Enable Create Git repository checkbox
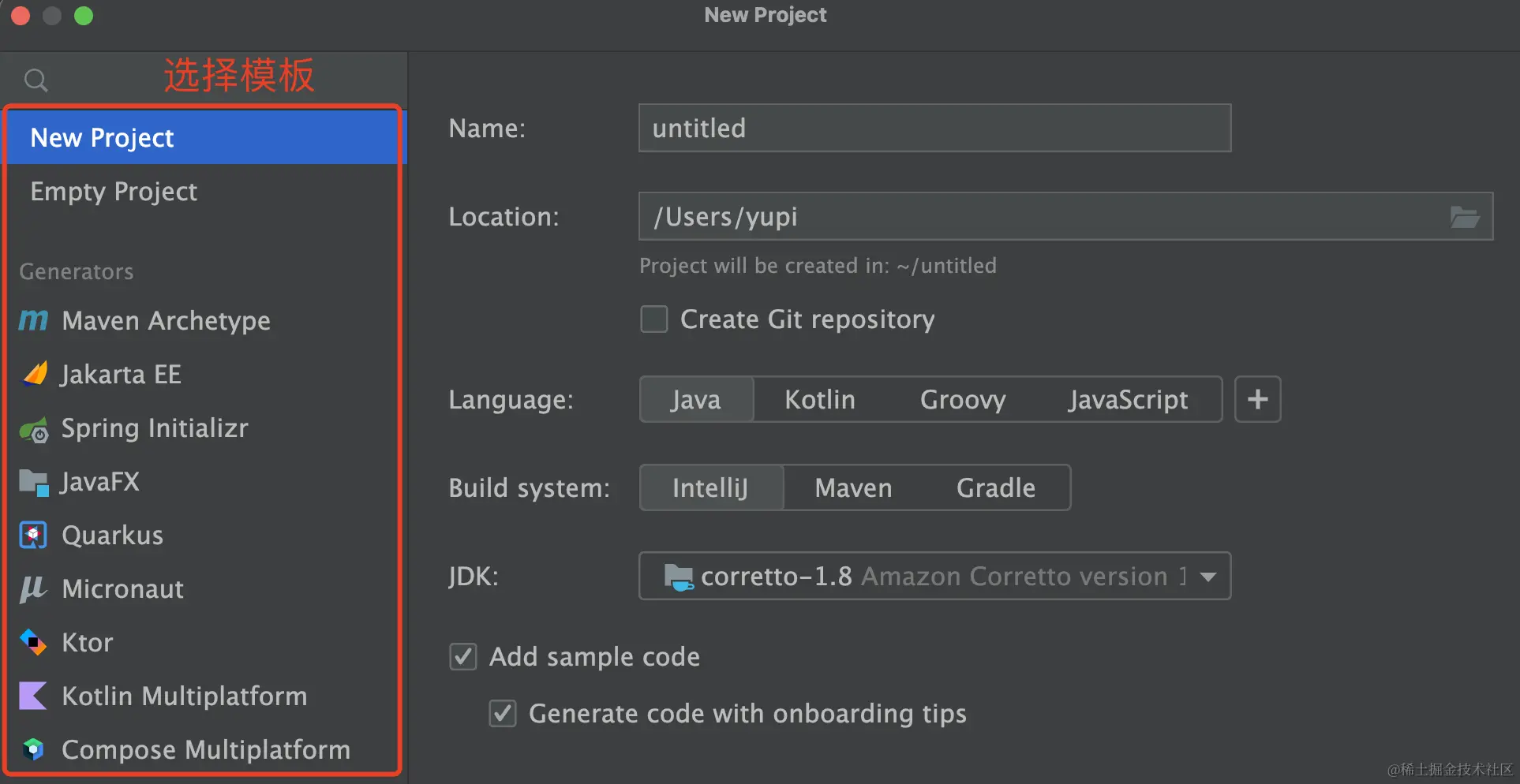This screenshot has height=784, width=1520. click(x=654, y=319)
